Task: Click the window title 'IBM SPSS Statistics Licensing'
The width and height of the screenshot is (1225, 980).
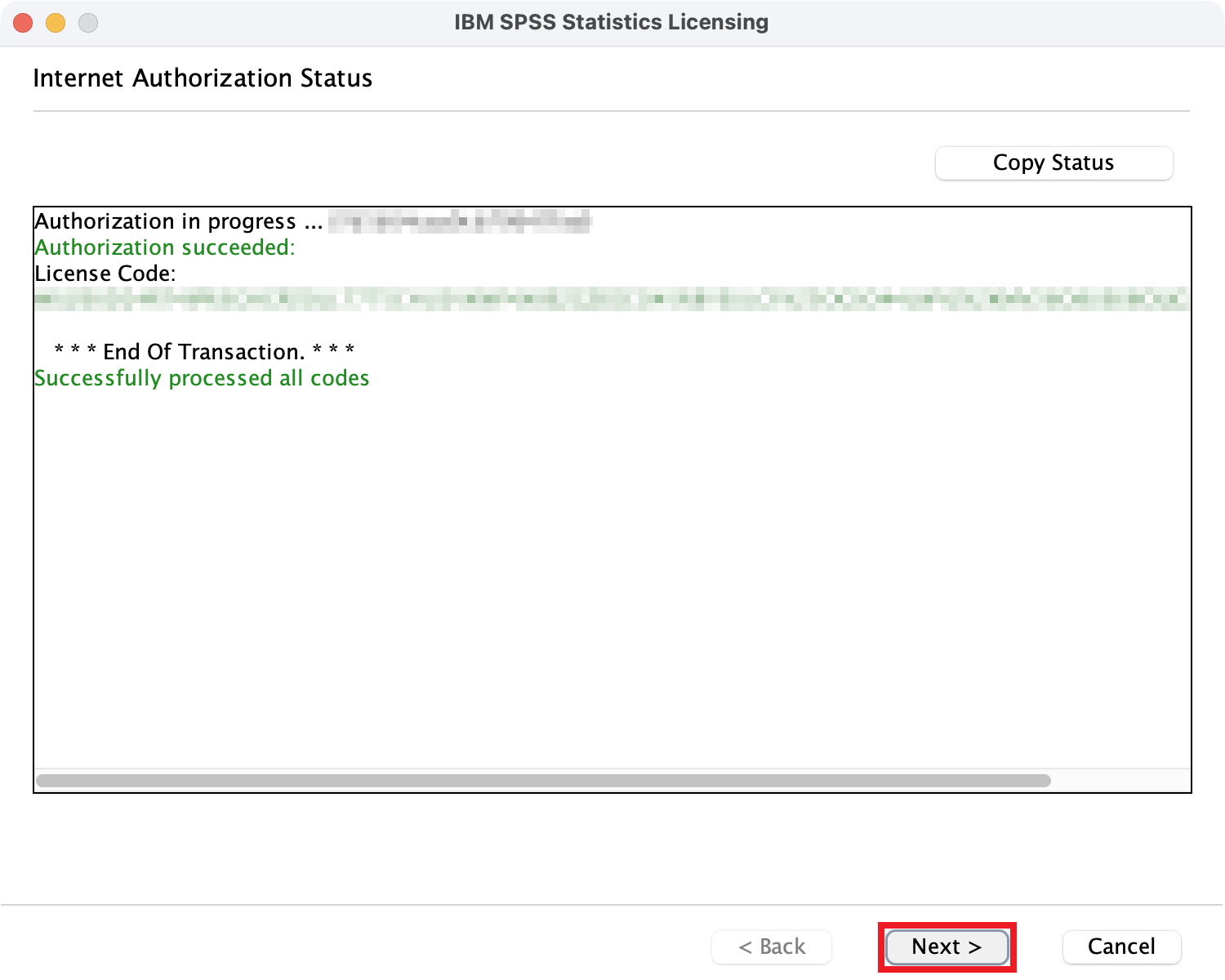Action: pos(612,22)
